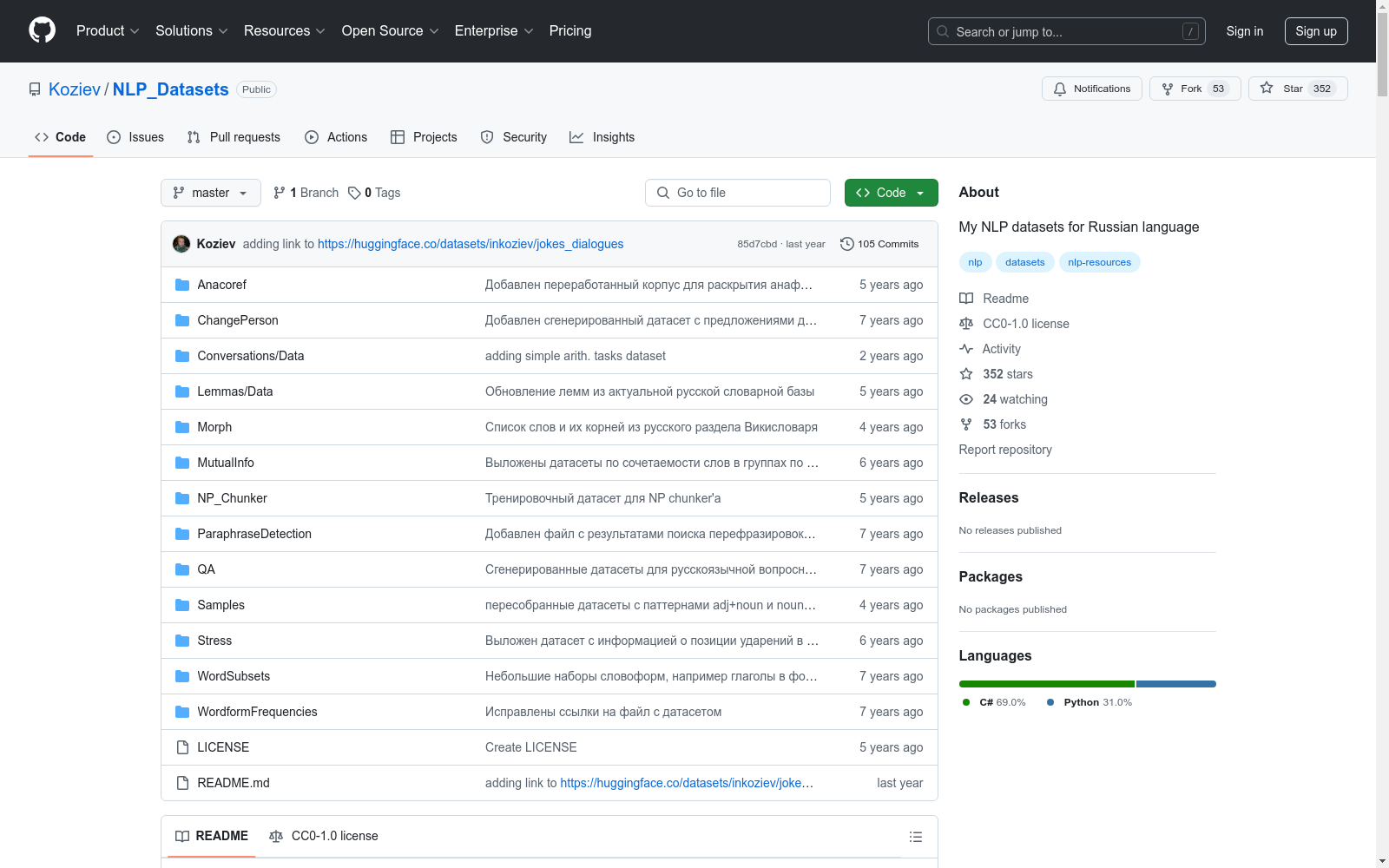Switch to the Issues tab
Image resolution: width=1389 pixels, height=868 pixels.
(x=135, y=137)
